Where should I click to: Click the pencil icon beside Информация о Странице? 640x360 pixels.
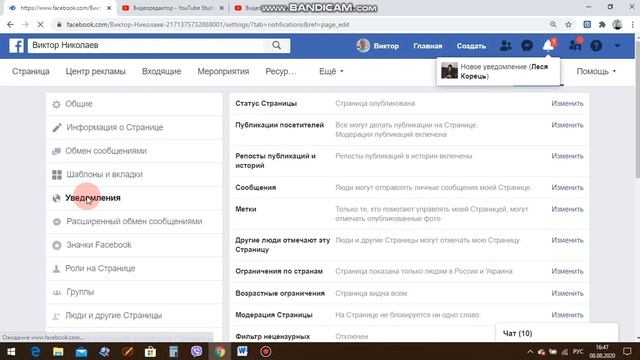[x=57, y=128]
